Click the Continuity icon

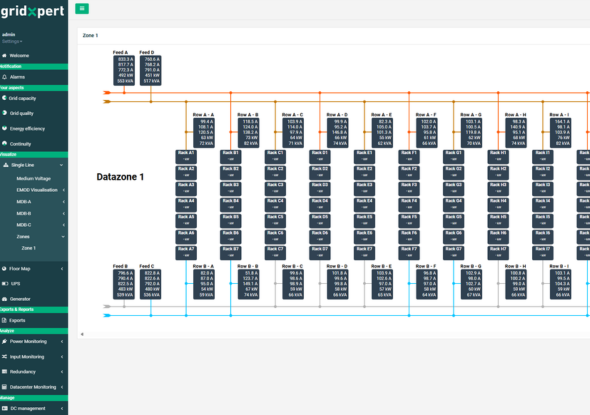click(5, 143)
